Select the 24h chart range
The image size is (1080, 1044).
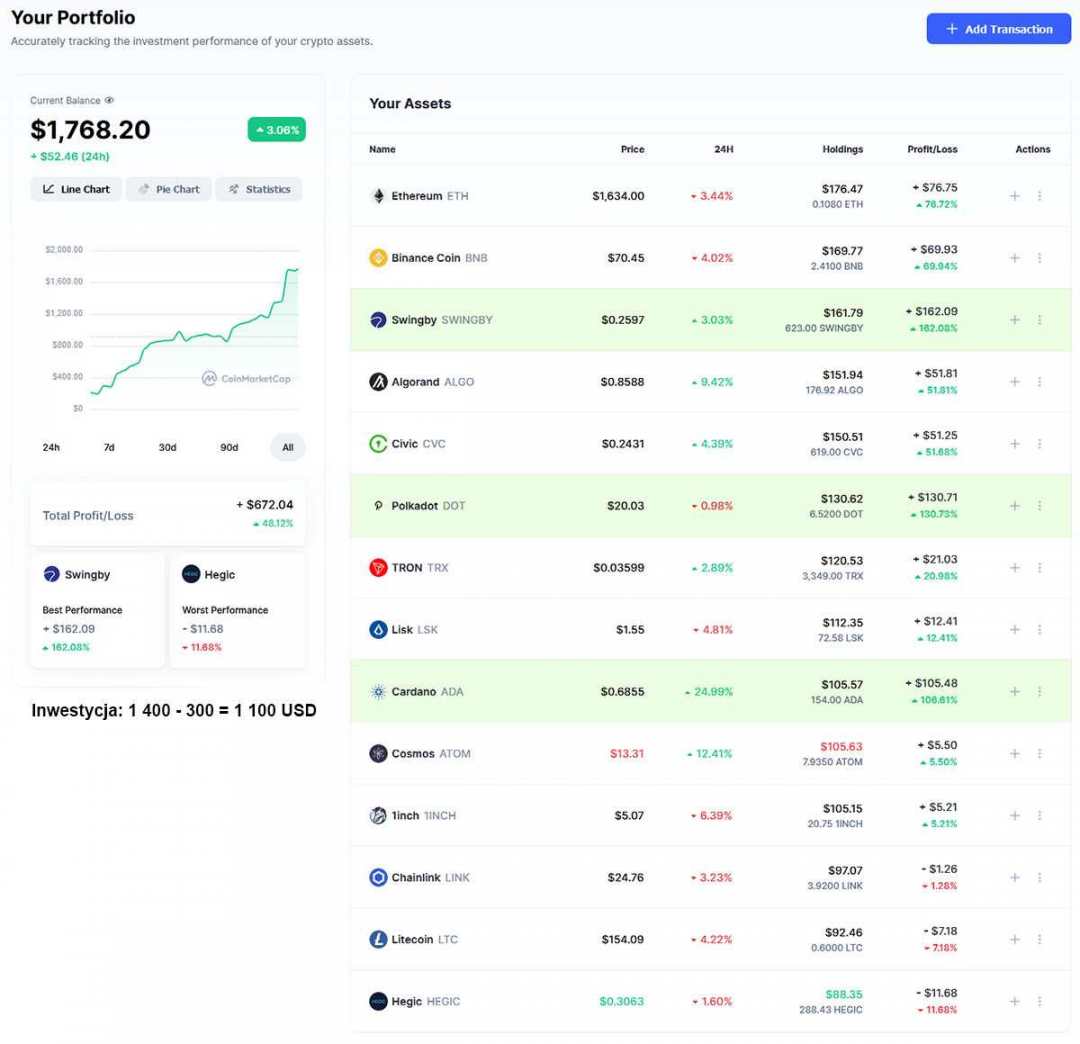tap(51, 447)
